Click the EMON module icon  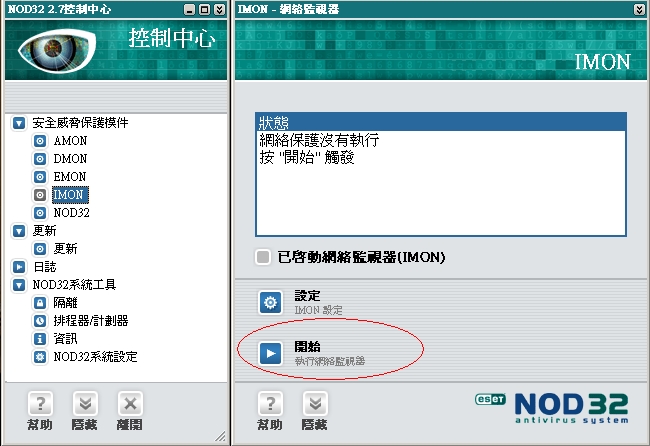pos(40,177)
